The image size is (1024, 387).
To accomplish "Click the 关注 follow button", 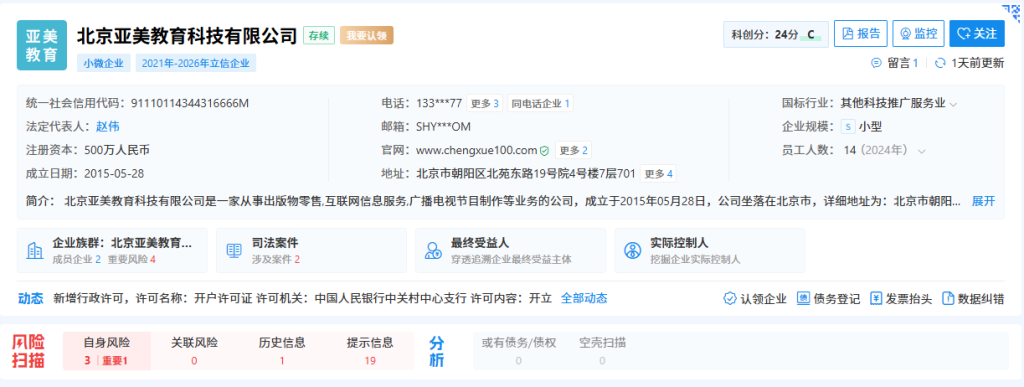I will click(x=977, y=34).
